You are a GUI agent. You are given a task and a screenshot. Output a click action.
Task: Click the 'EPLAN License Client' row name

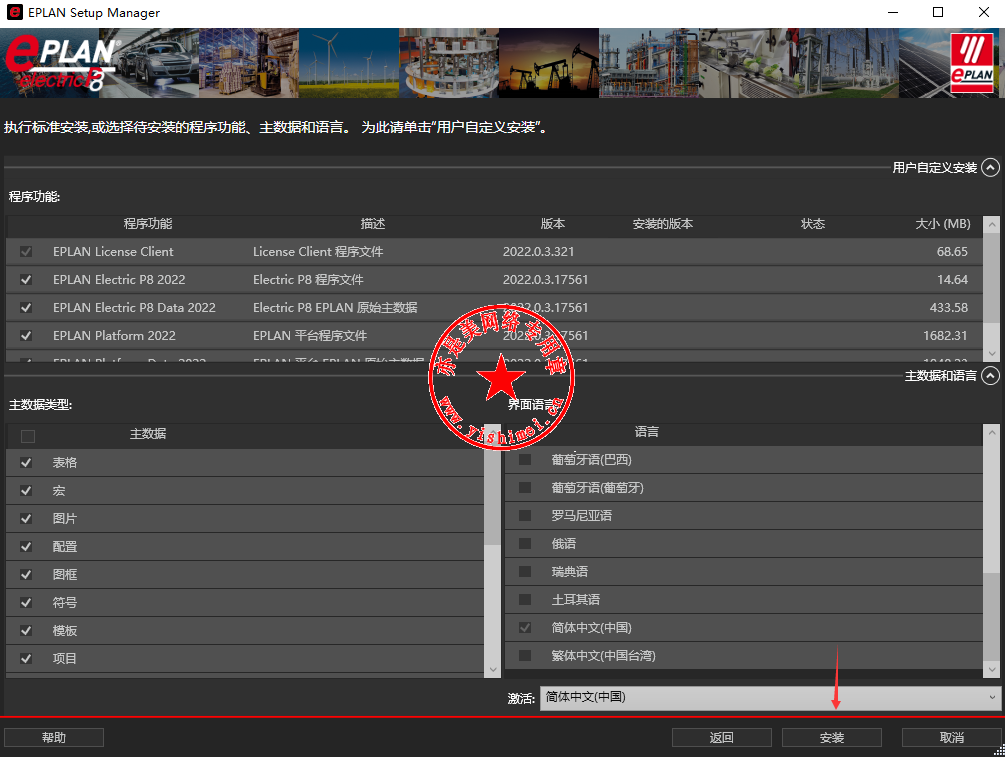[113, 251]
